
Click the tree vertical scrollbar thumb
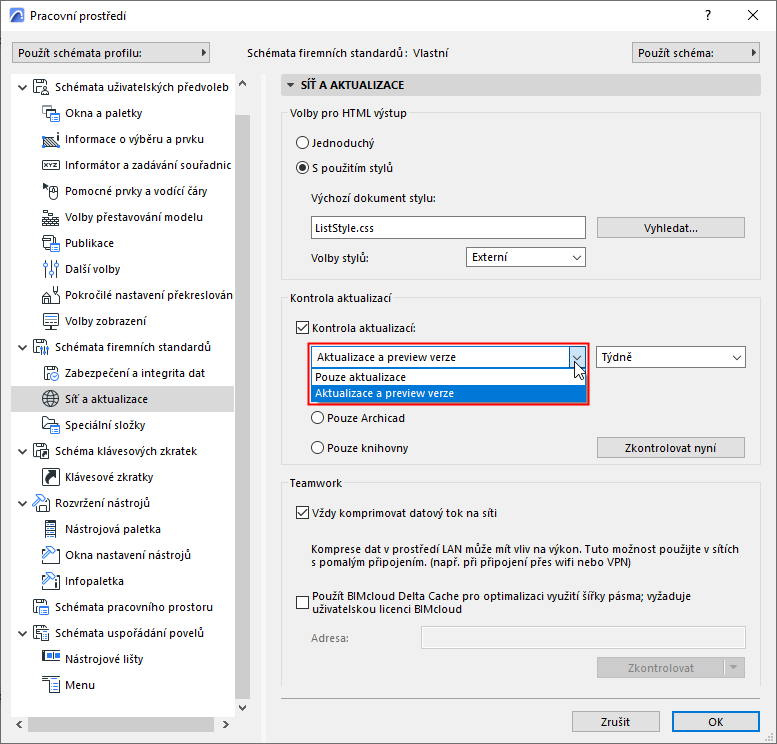(243, 406)
